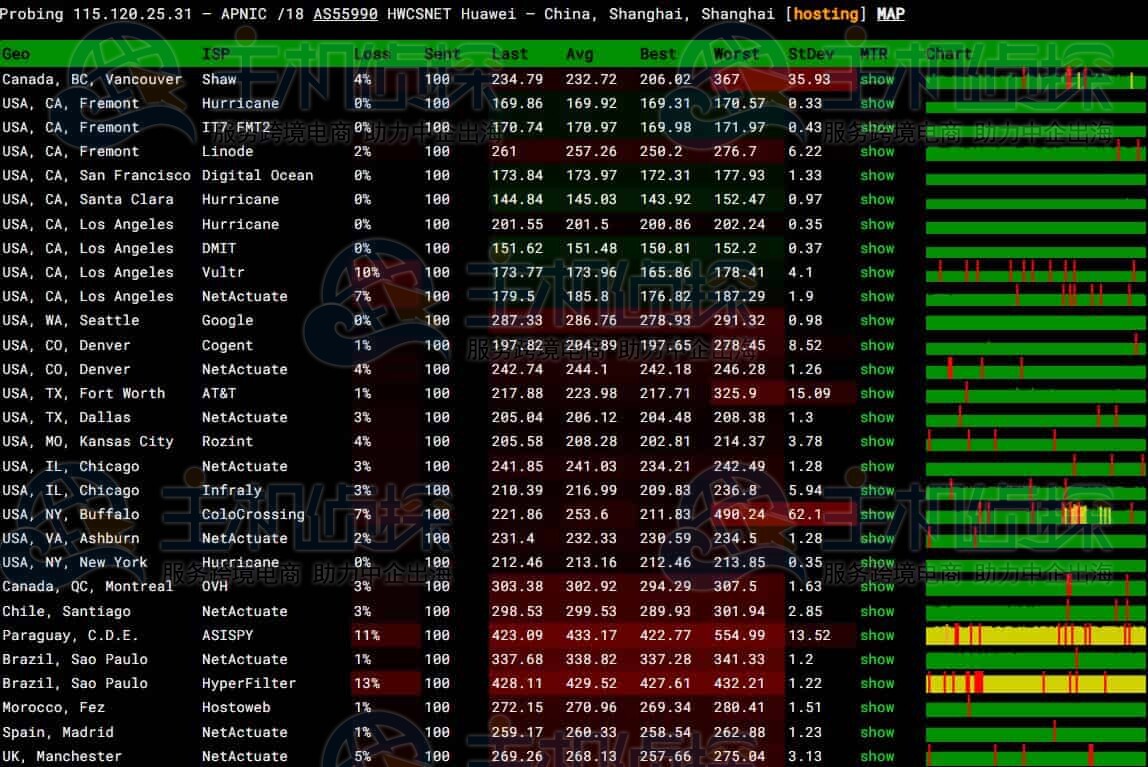The image size is (1148, 767).
Task: Show MTR for Buffalo ColoCrossing row
Action: (877, 515)
